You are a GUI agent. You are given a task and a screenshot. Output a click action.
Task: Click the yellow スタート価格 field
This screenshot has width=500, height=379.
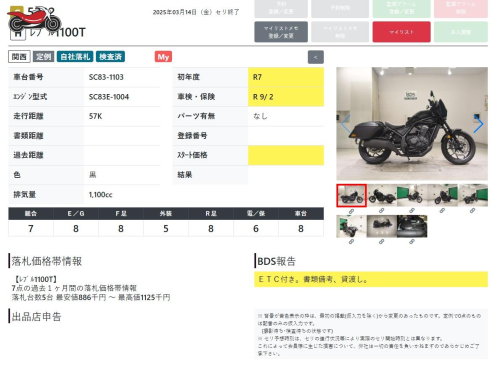click(286, 155)
